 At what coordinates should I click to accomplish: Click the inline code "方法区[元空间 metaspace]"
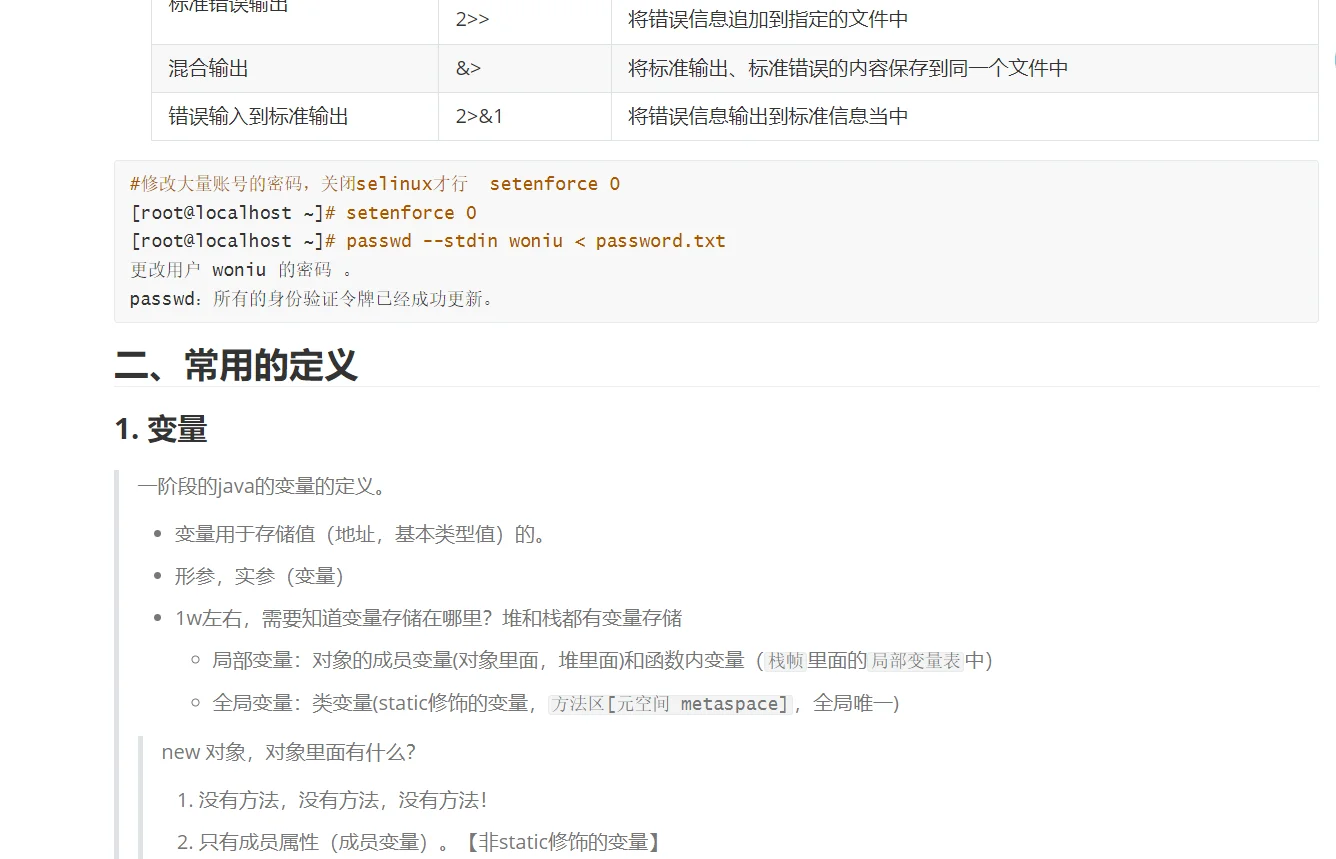coord(671,704)
